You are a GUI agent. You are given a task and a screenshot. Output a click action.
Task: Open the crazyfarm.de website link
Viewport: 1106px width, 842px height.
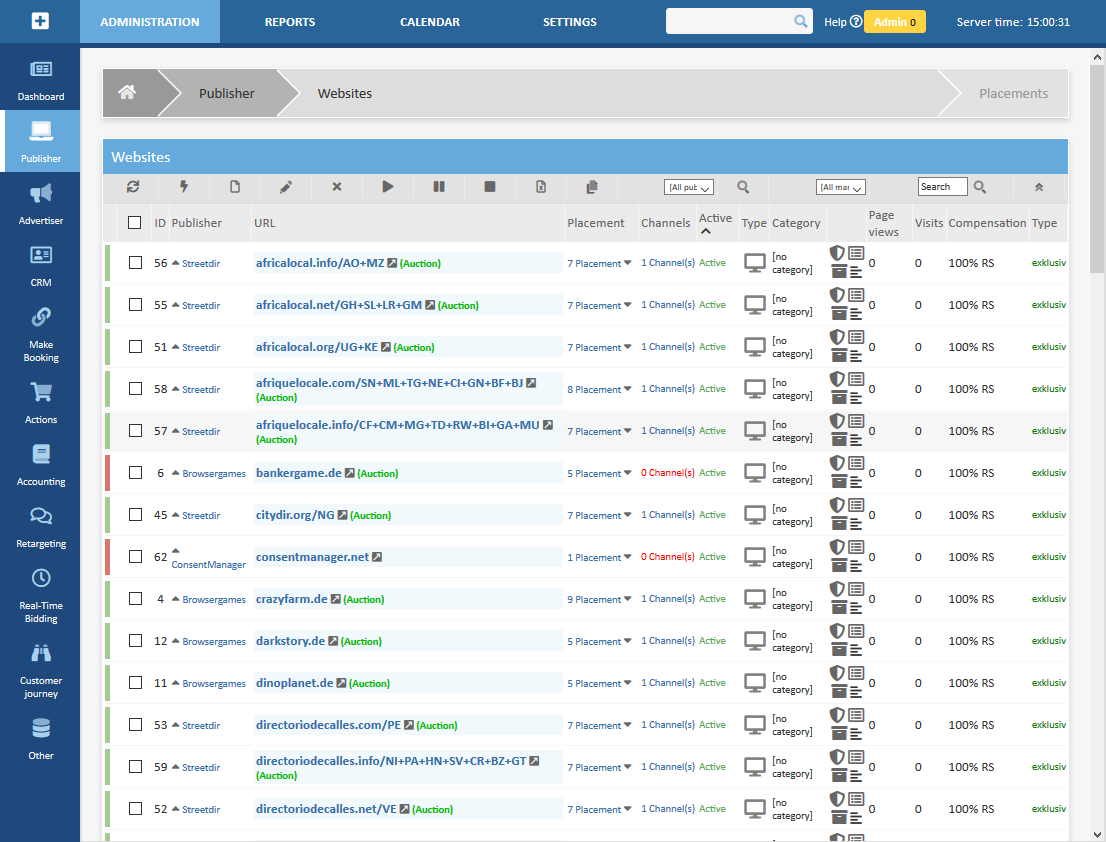point(292,599)
